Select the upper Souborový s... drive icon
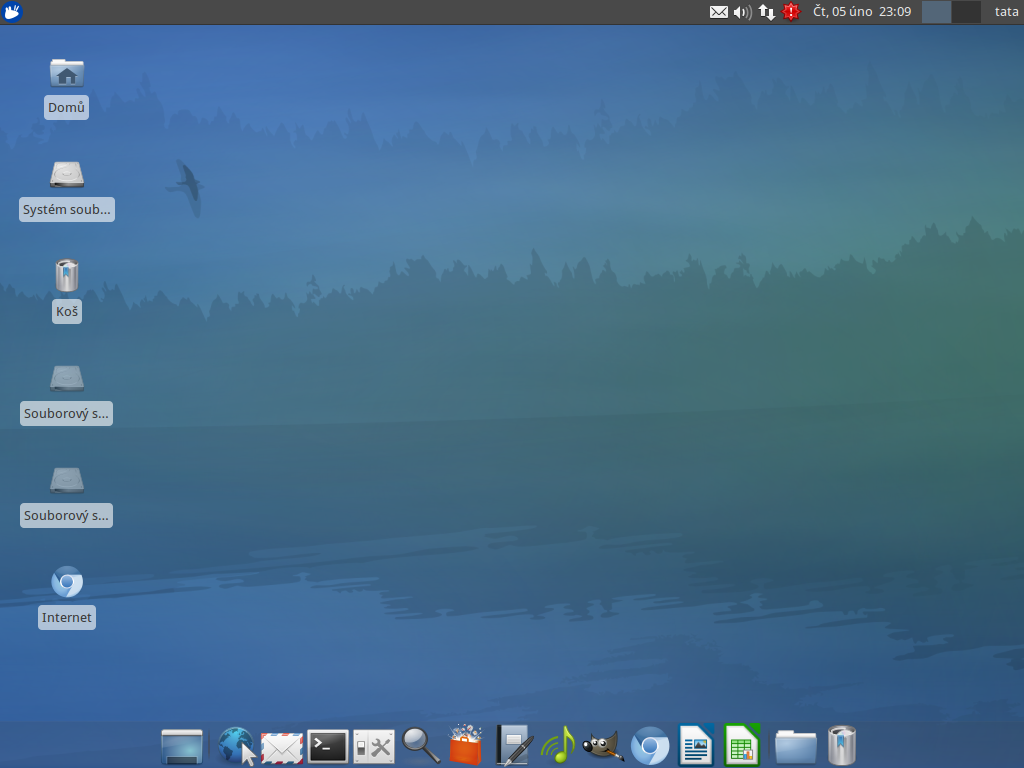 [67, 378]
